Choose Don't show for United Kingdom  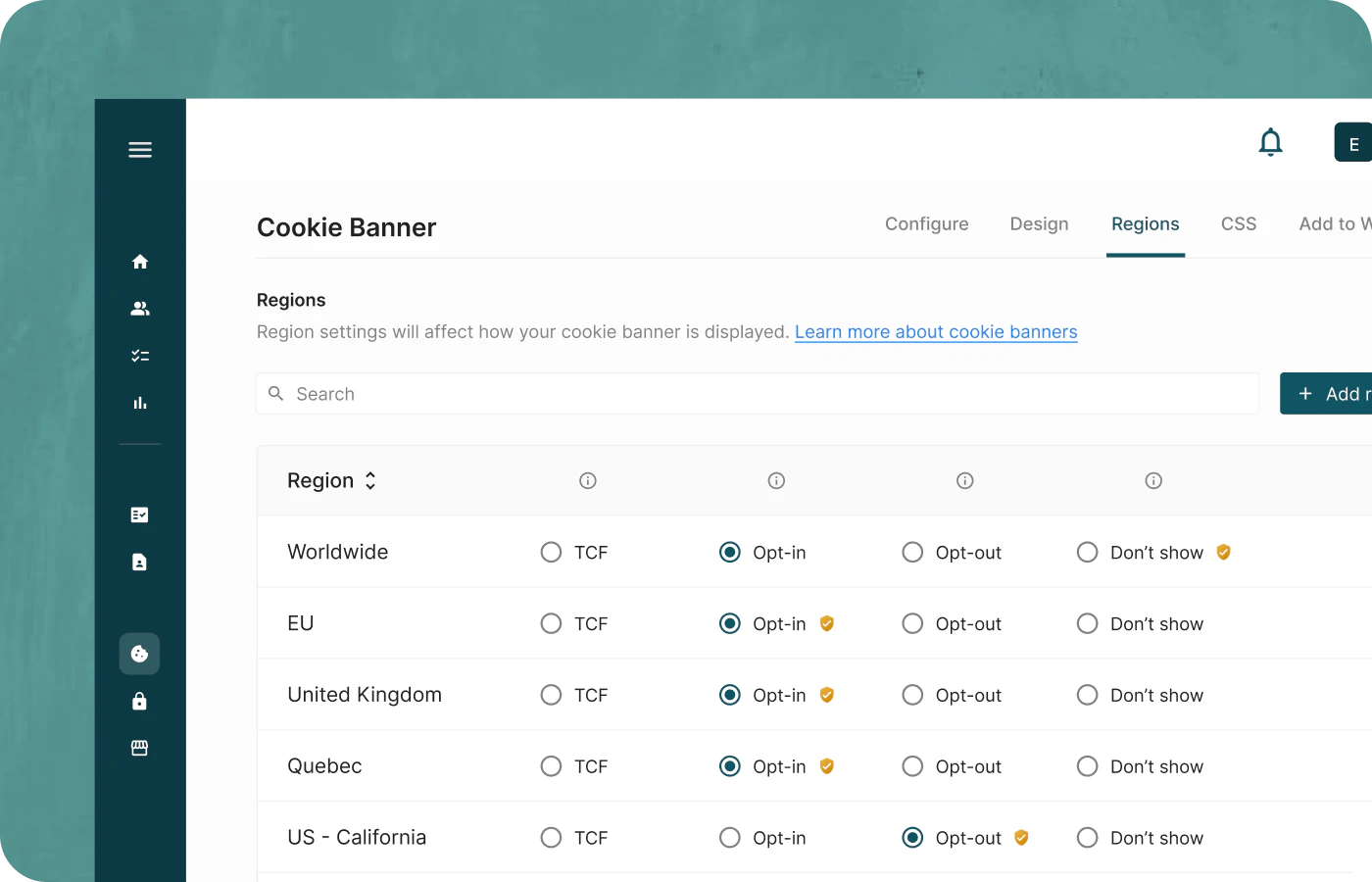pos(1087,696)
